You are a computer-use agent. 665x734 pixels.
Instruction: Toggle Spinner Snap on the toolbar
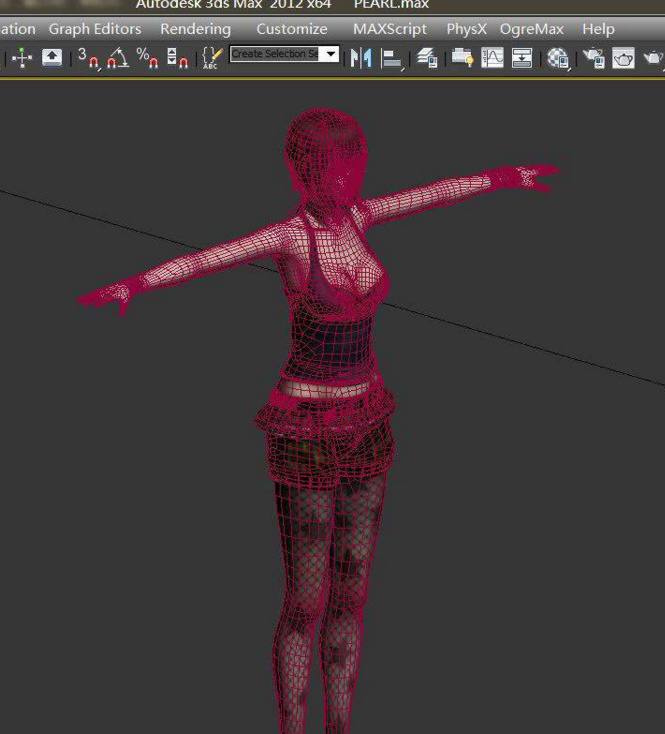point(177,58)
